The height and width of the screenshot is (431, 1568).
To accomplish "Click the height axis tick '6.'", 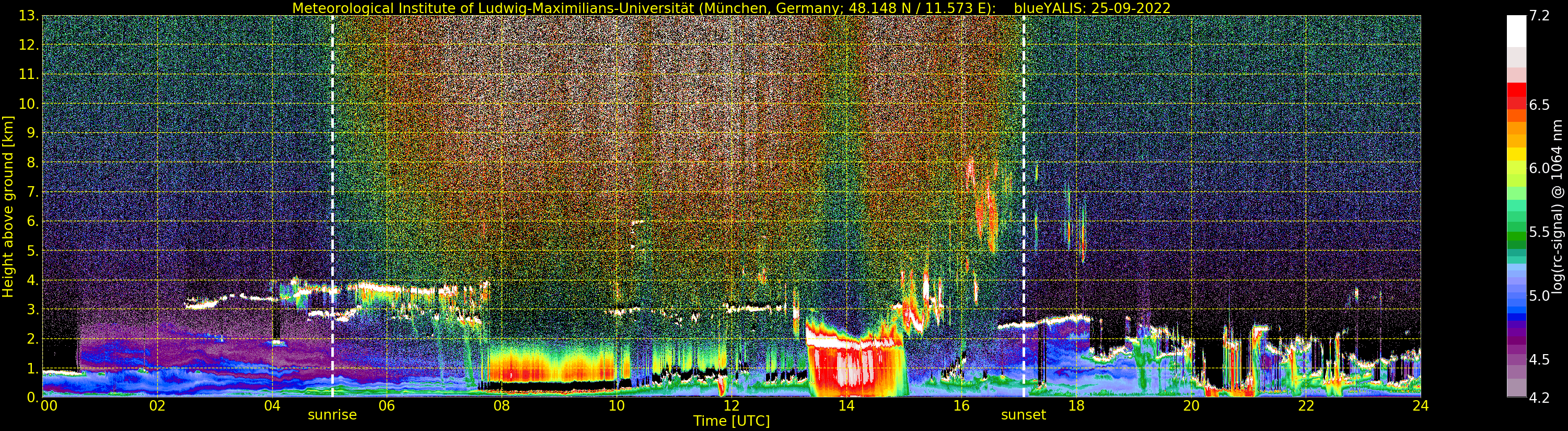I will pos(33,221).
